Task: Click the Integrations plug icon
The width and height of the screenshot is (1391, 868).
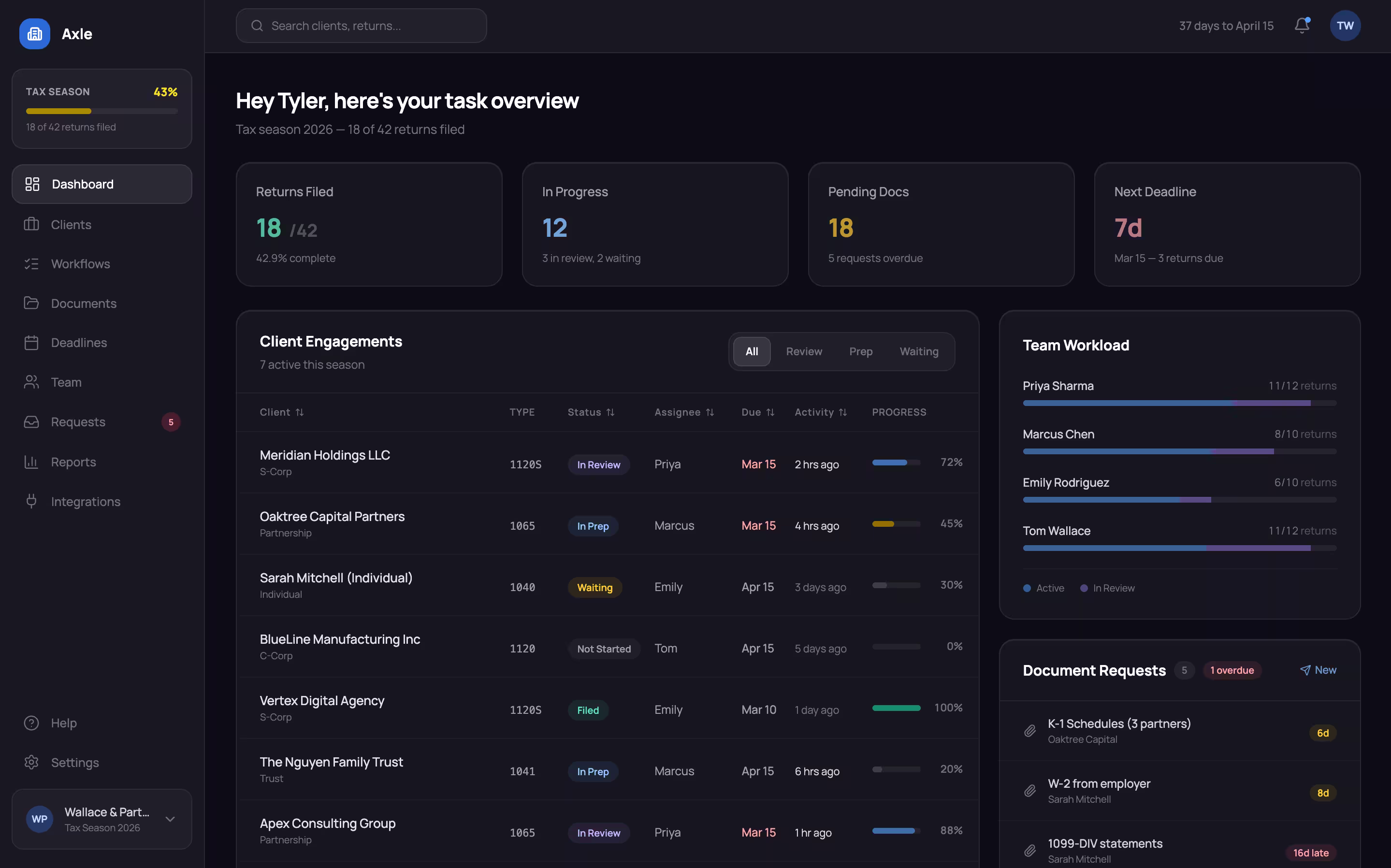Action: pyautogui.click(x=31, y=501)
